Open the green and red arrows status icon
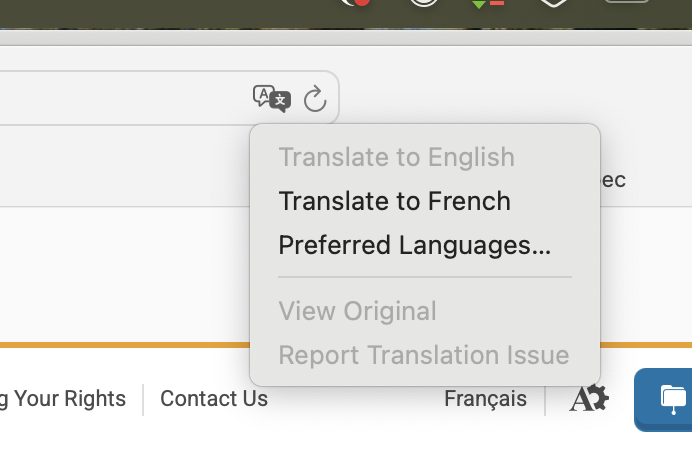The height and width of the screenshot is (456, 692). [487, 4]
